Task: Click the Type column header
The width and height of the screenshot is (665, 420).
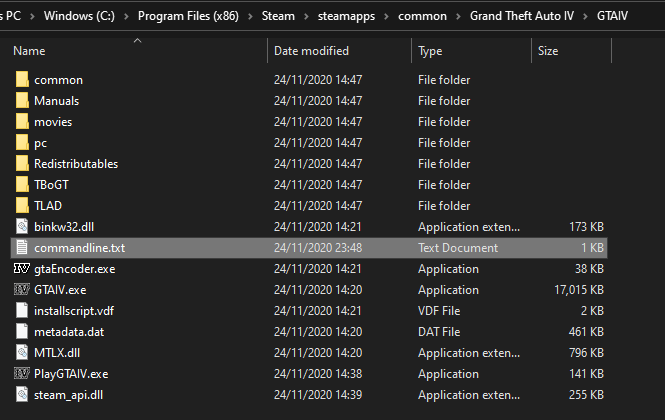Action: [430, 50]
